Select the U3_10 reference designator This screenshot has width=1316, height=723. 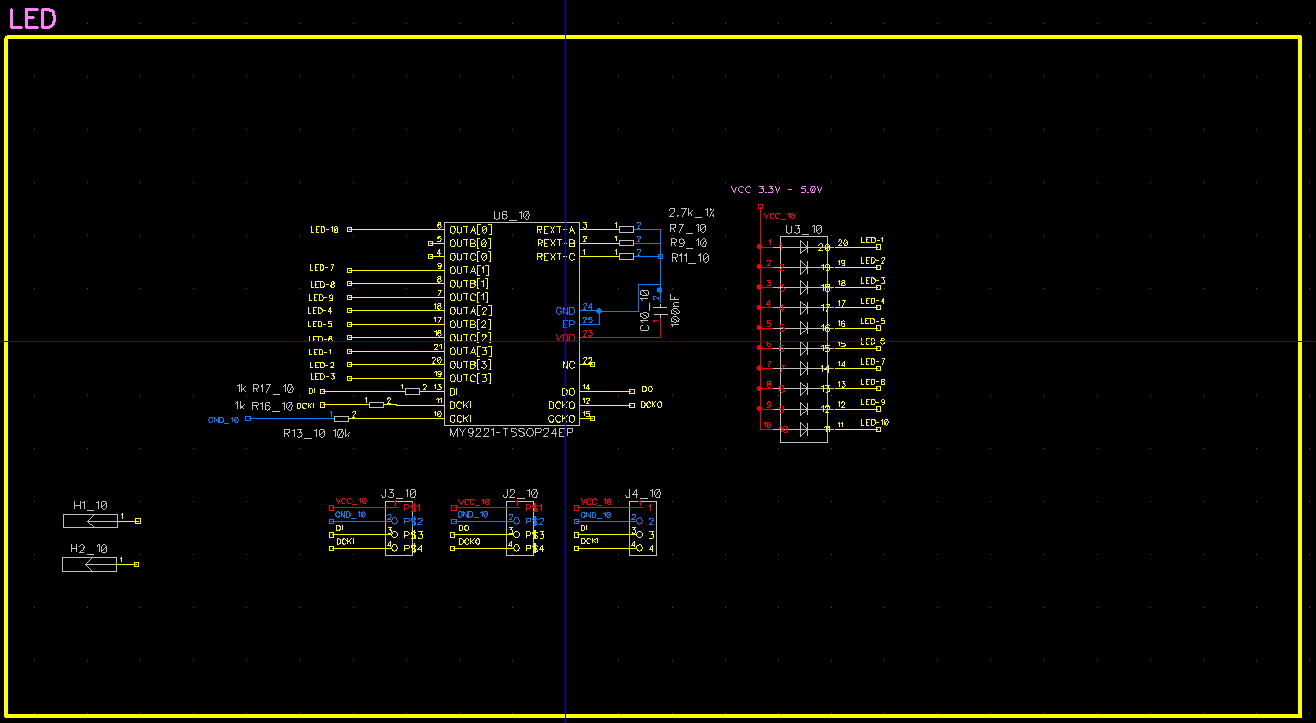(804, 230)
